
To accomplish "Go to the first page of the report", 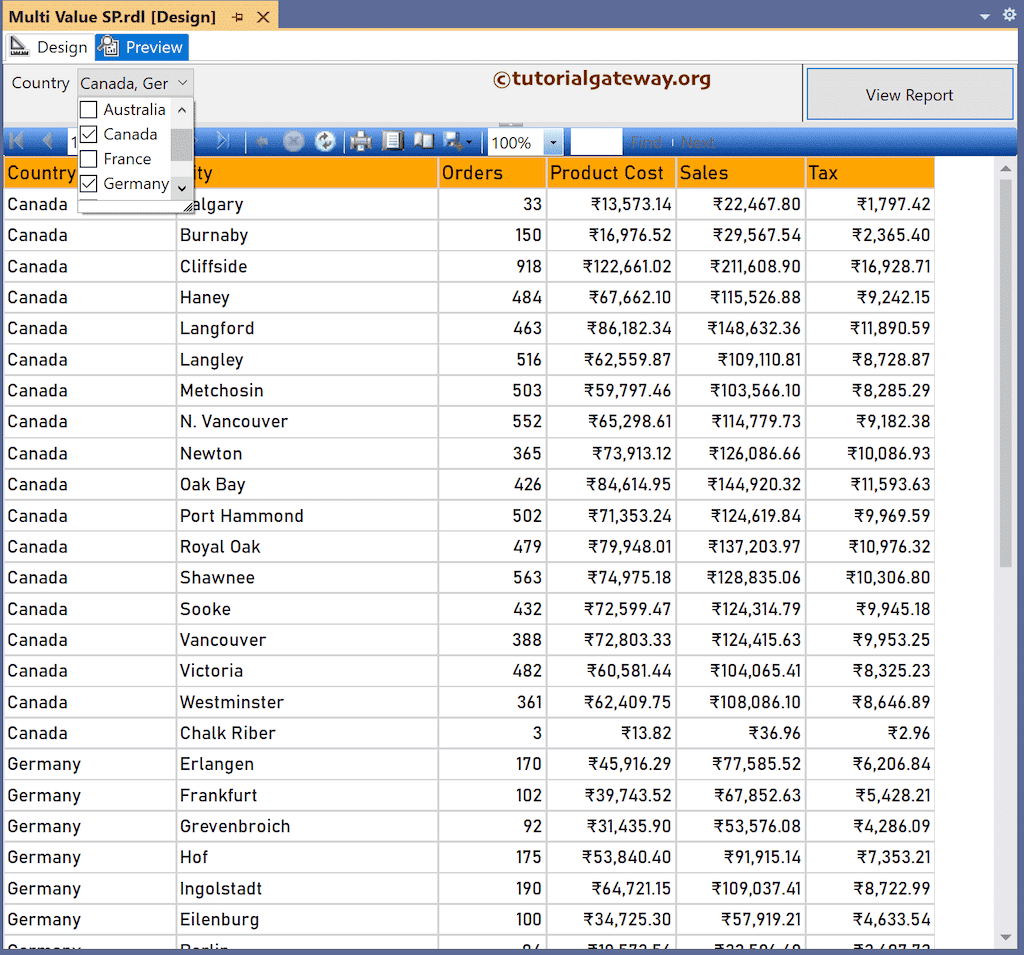I will click(x=16, y=140).
